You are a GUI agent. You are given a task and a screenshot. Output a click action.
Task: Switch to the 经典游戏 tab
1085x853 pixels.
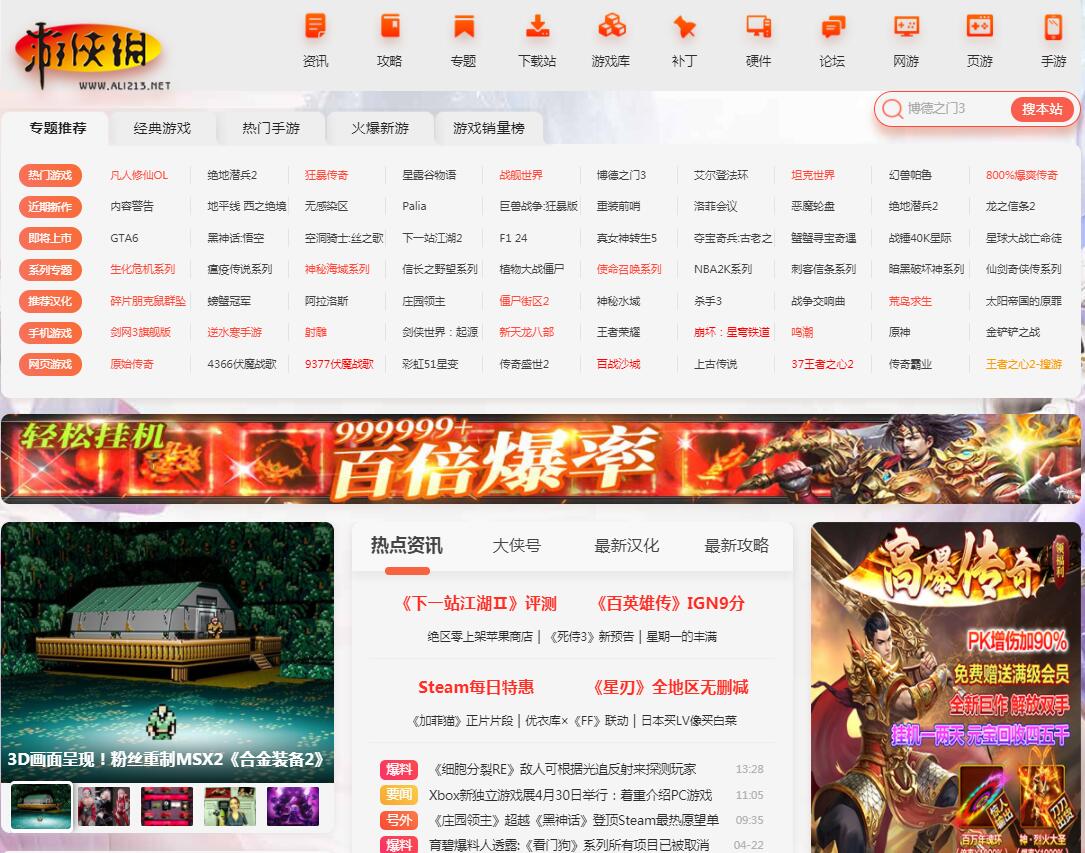pos(162,128)
